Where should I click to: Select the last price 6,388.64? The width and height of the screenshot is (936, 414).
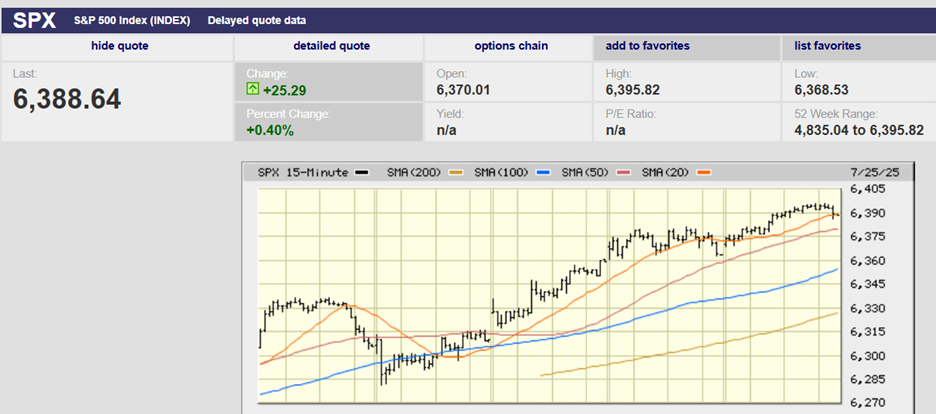[67, 100]
